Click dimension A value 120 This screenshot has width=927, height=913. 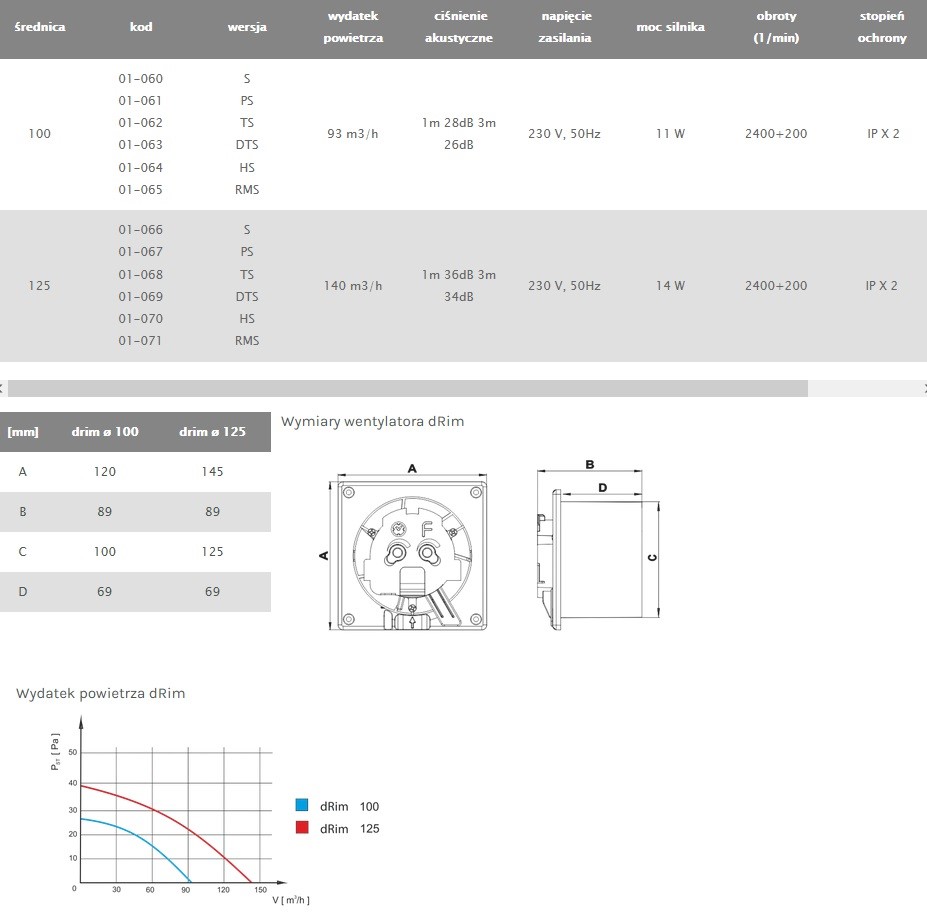click(x=105, y=471)
